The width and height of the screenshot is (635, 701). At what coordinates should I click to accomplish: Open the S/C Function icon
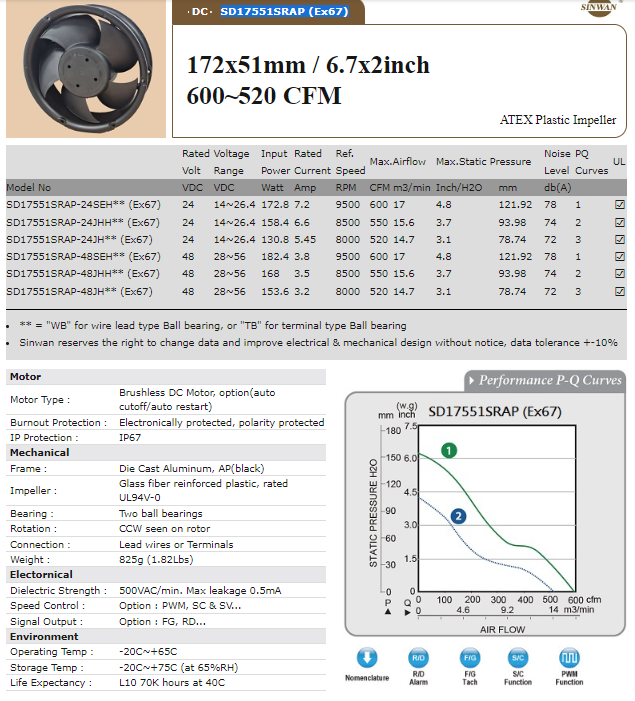click(x=518, y=657)
